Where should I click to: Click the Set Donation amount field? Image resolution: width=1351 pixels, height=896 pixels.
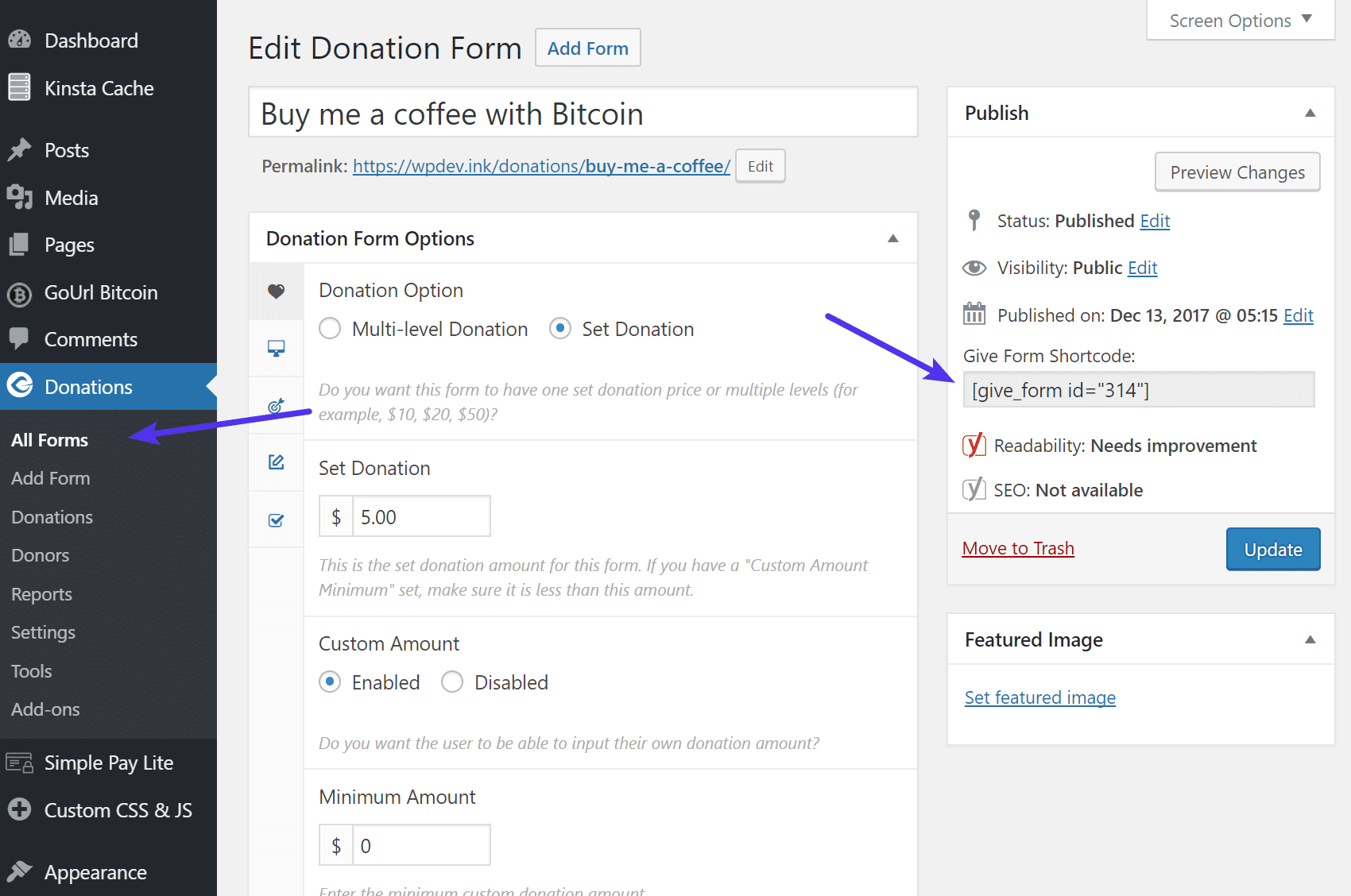point(420,517)
